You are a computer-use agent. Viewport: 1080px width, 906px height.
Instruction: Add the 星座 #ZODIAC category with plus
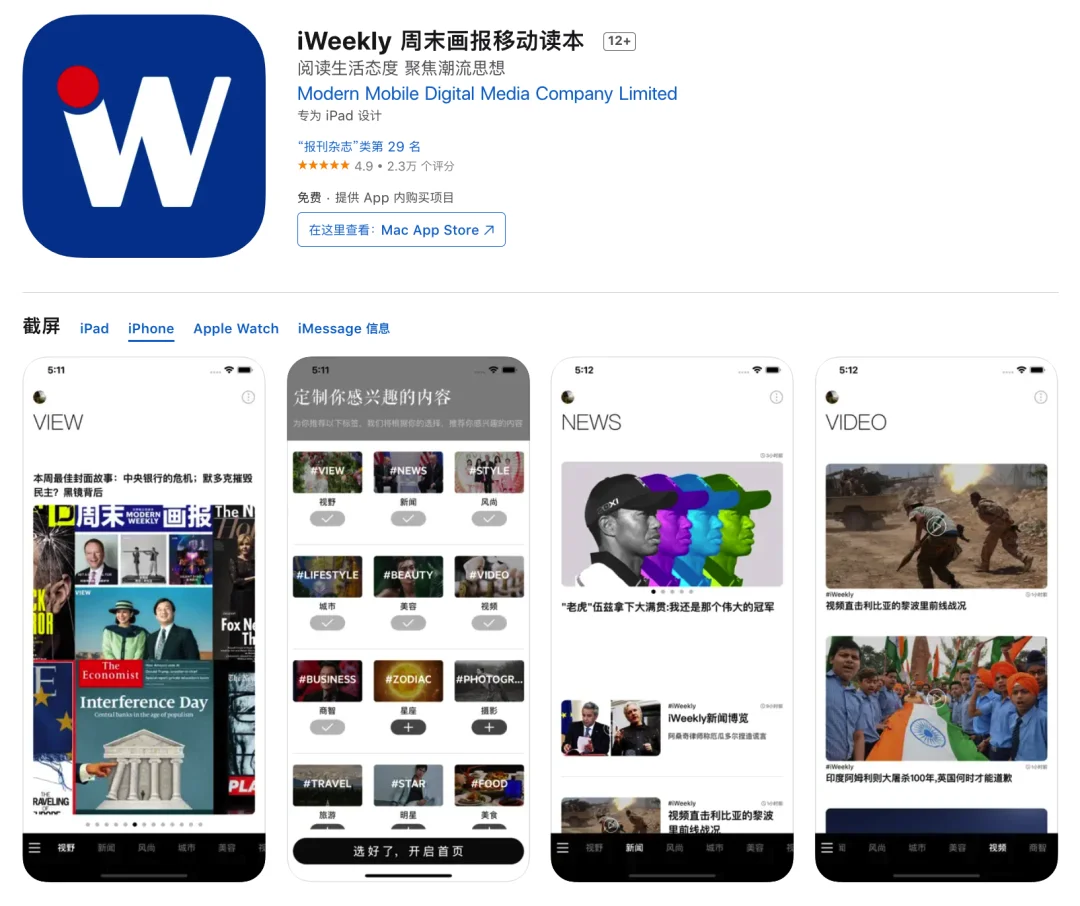coord(408,727)
